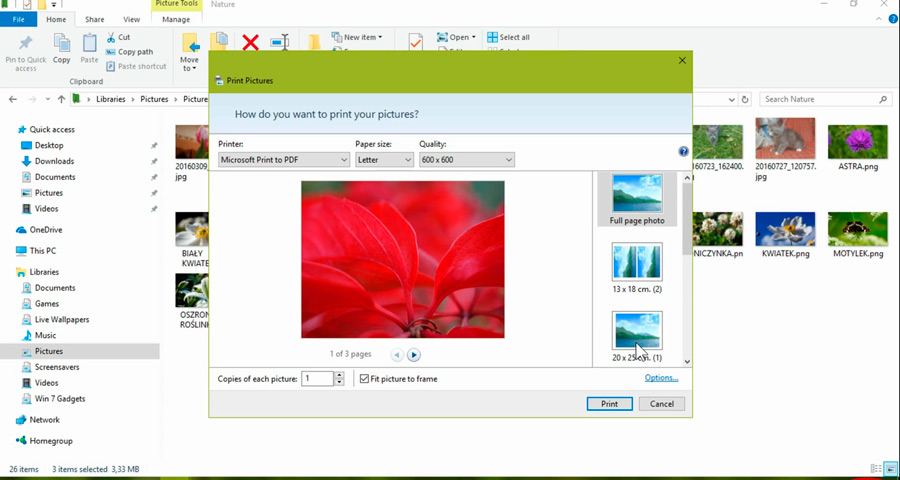Go back with the Explorer back arrow
Screen dimensions: 900x480
(x=13, y=99)
